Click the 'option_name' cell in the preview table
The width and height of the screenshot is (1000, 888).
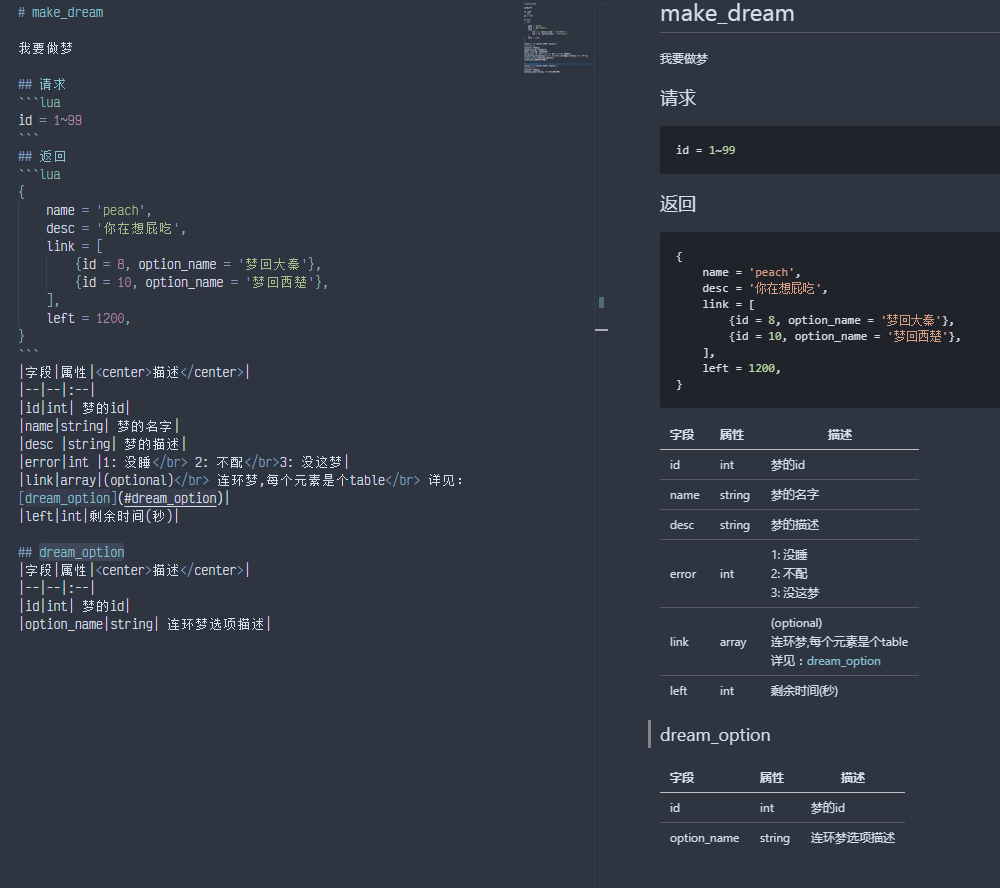[704, 838]
